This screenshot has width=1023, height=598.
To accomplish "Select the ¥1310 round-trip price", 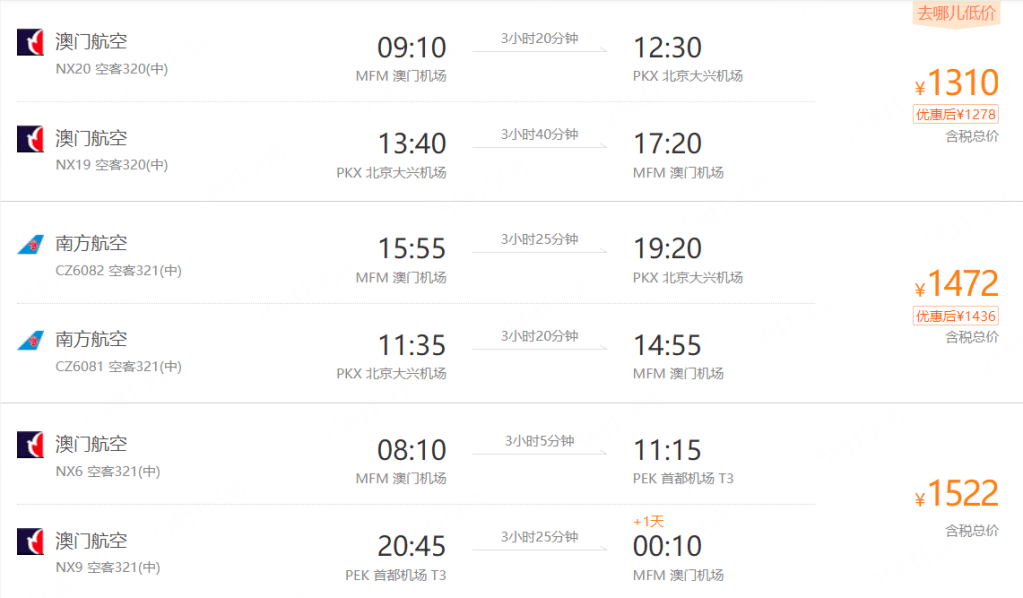I will coord(957,82).
